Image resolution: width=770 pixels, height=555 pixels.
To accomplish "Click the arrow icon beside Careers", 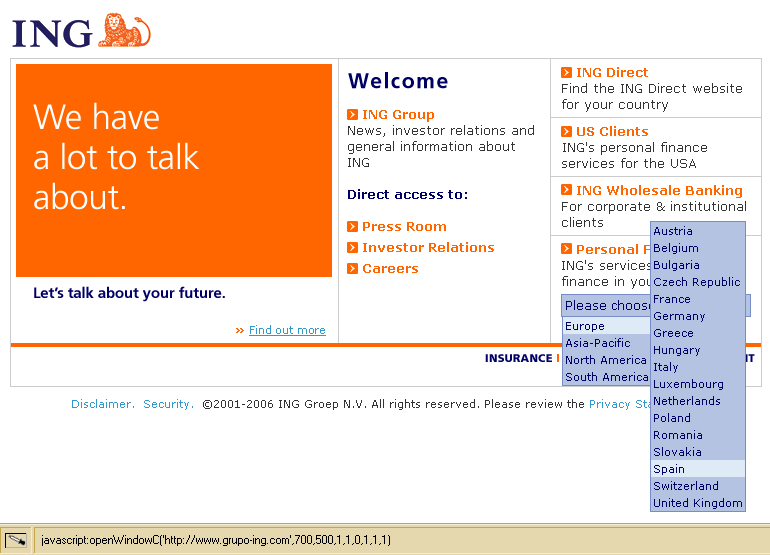I will coord(352,269).
